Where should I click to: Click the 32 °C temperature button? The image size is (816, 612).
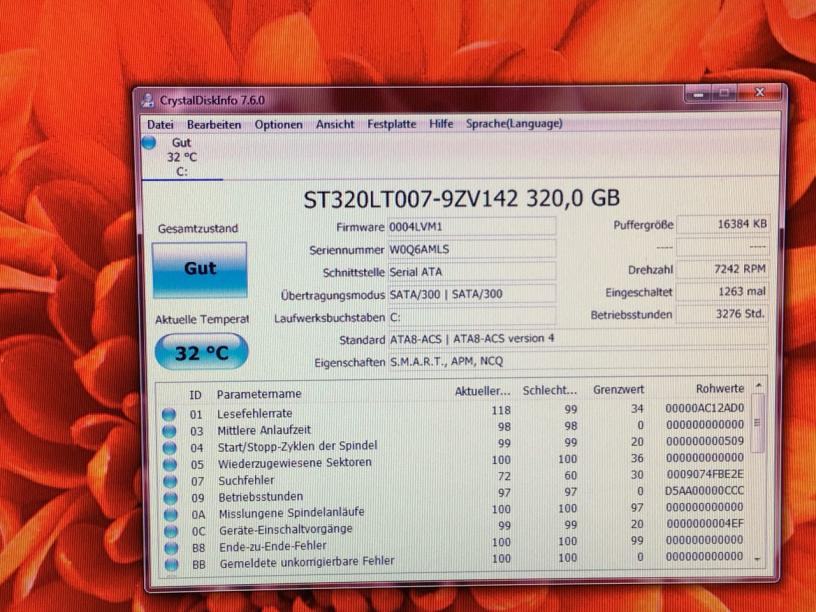coord(201,352)
